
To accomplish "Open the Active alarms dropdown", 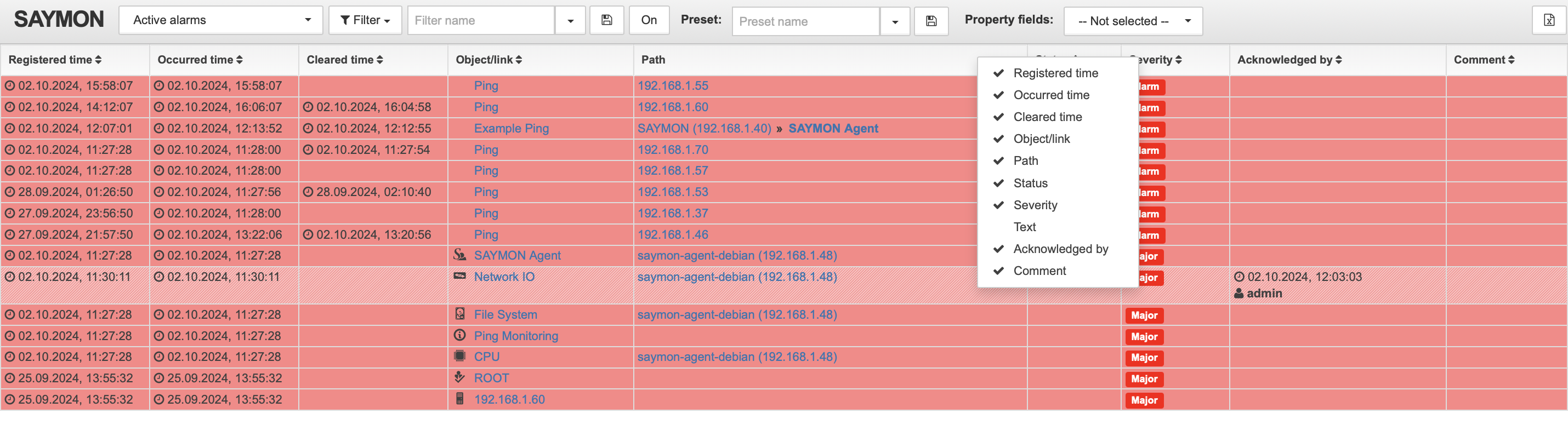I will [x=221, y=21].
